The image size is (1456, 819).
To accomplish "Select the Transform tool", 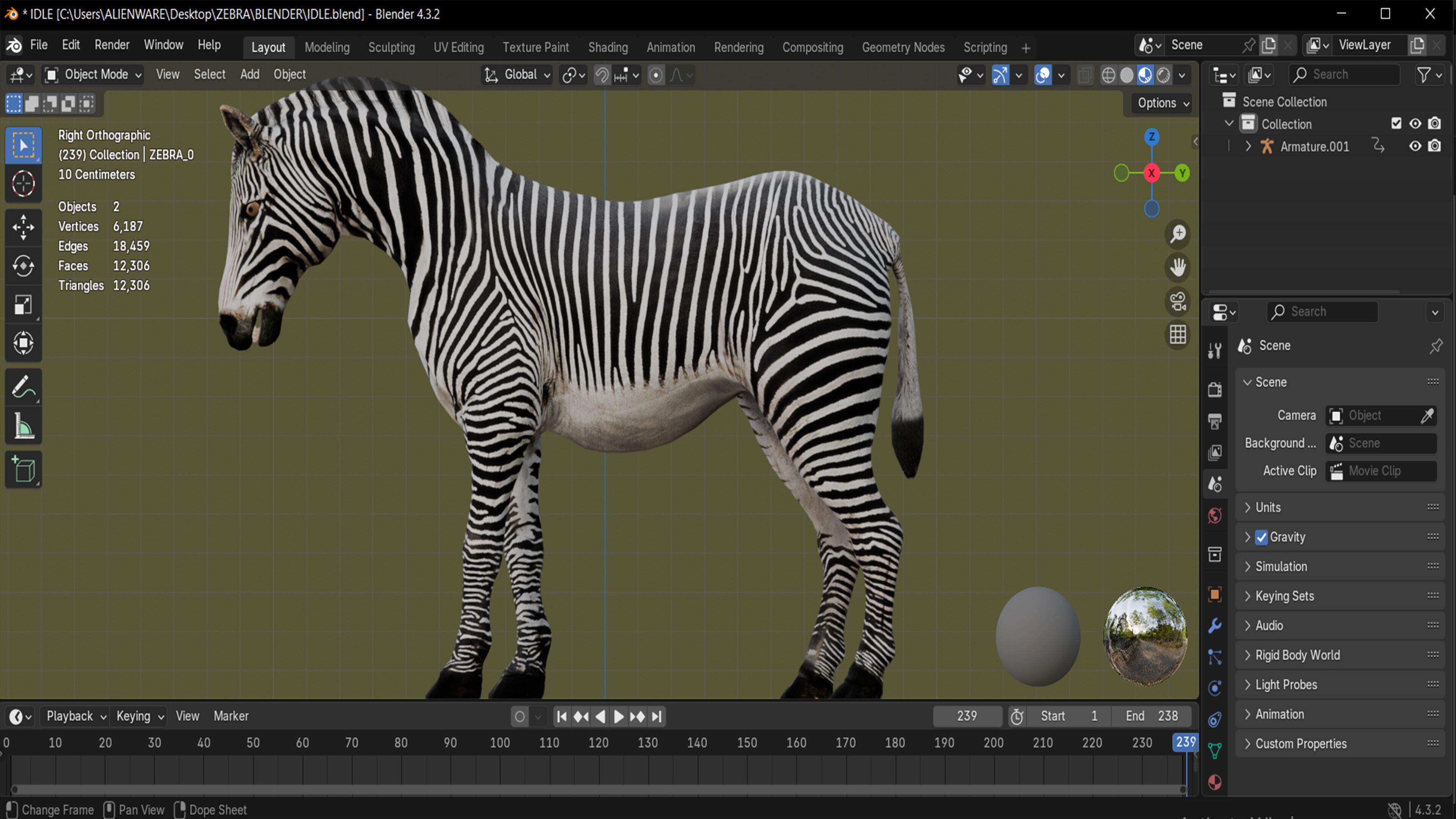I will [23, 343].
